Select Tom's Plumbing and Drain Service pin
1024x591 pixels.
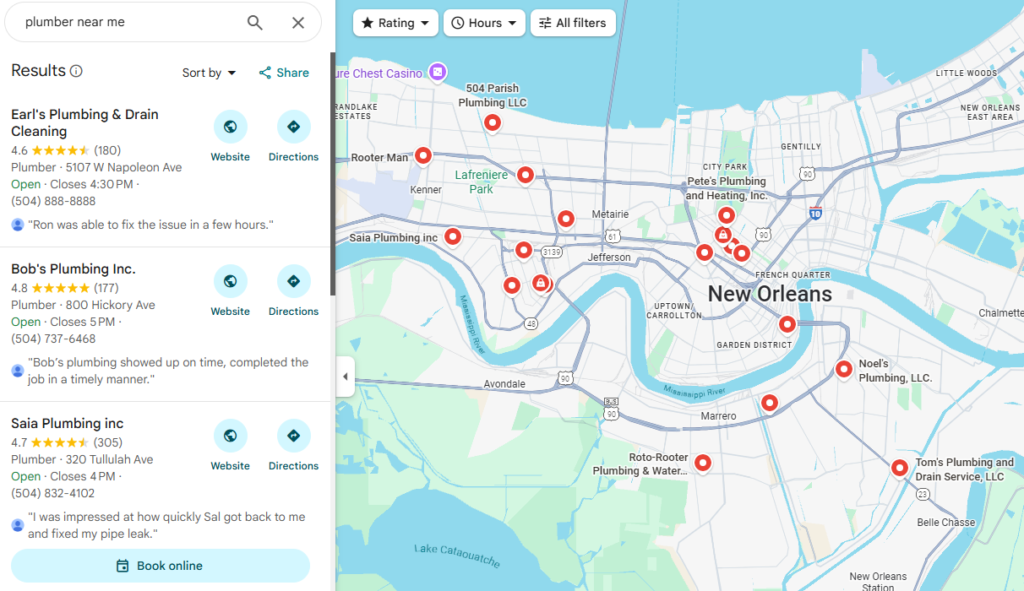(x=899, y=468)
